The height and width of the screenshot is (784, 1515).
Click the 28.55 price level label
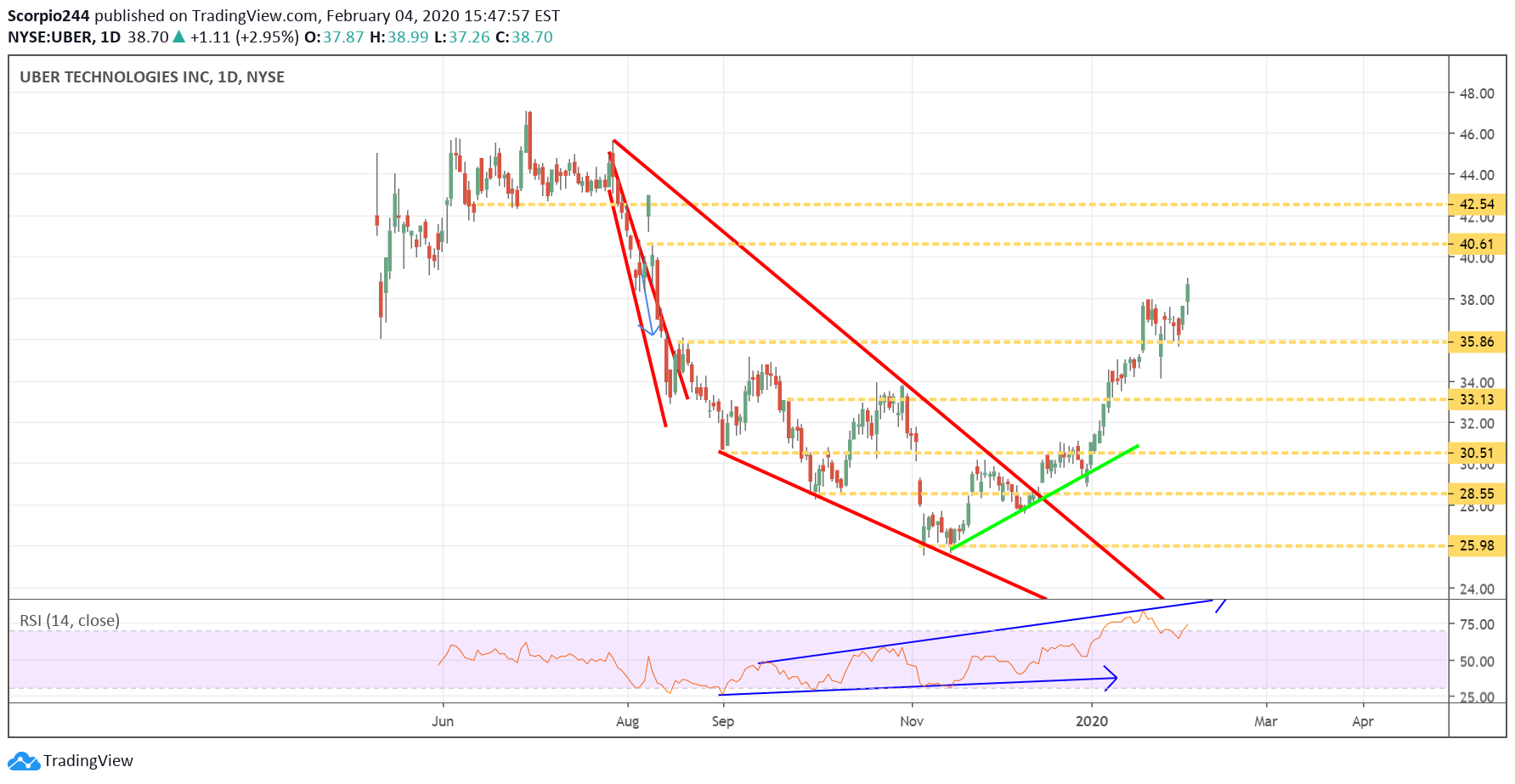1477,494
